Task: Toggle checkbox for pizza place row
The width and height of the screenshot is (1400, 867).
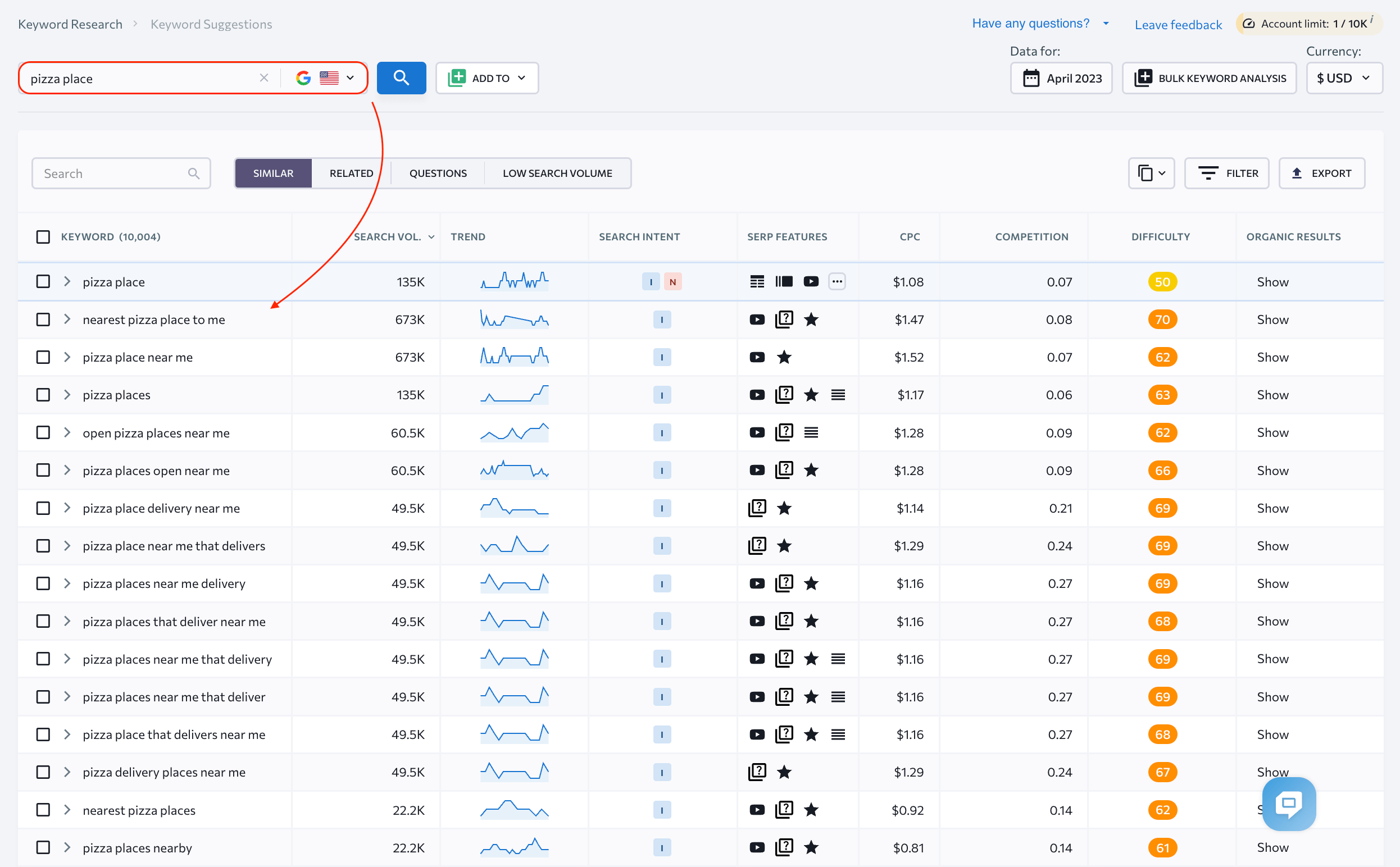Action: point(44,281)
